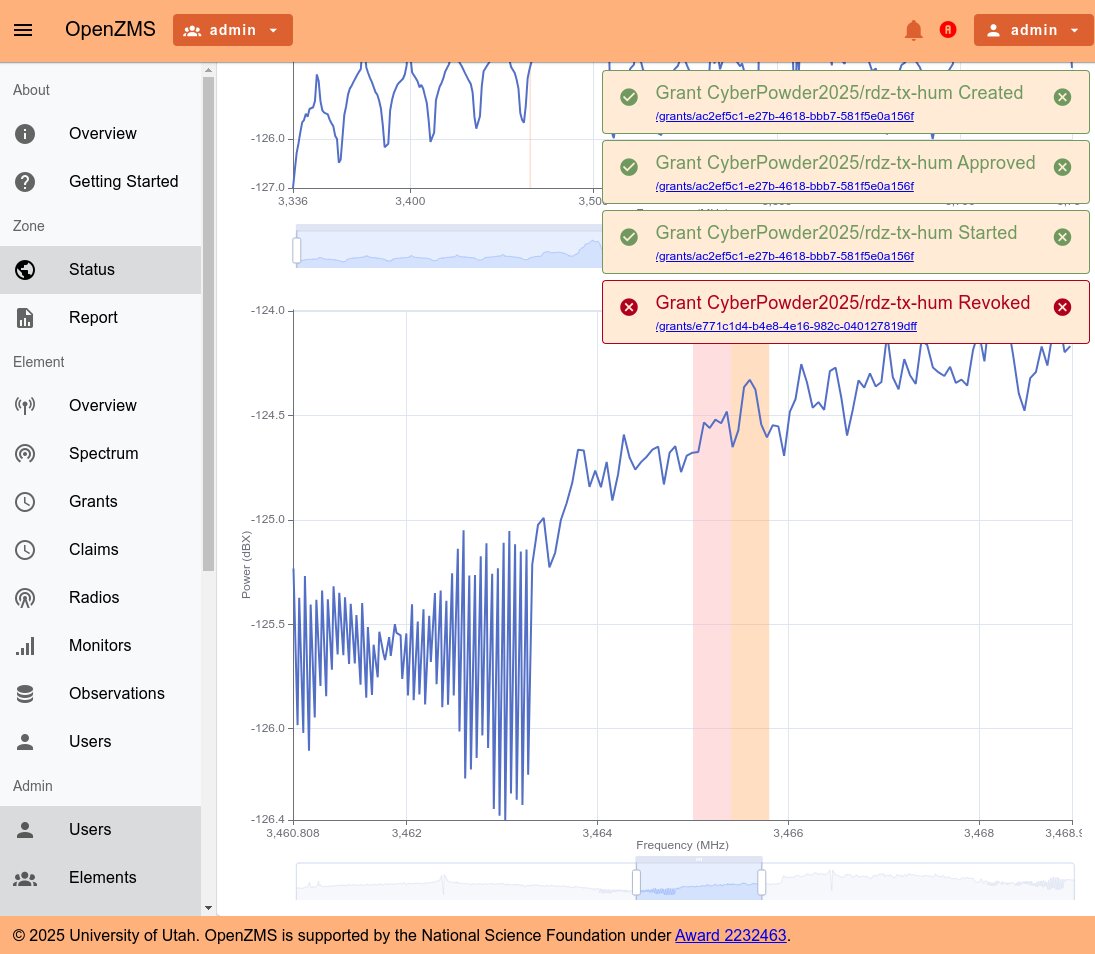Click the green check icon on Approved notification

pos(629,167)
